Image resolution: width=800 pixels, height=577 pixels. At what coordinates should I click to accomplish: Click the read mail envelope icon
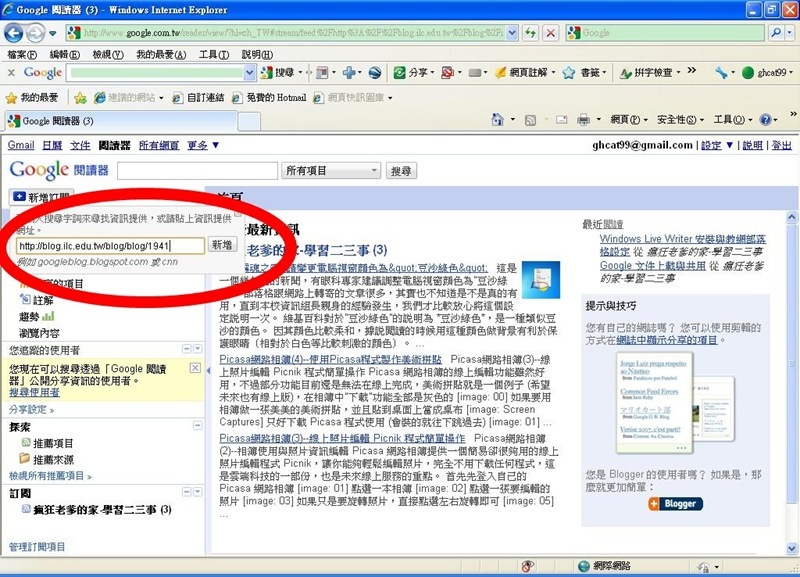(x=562, y=120)
